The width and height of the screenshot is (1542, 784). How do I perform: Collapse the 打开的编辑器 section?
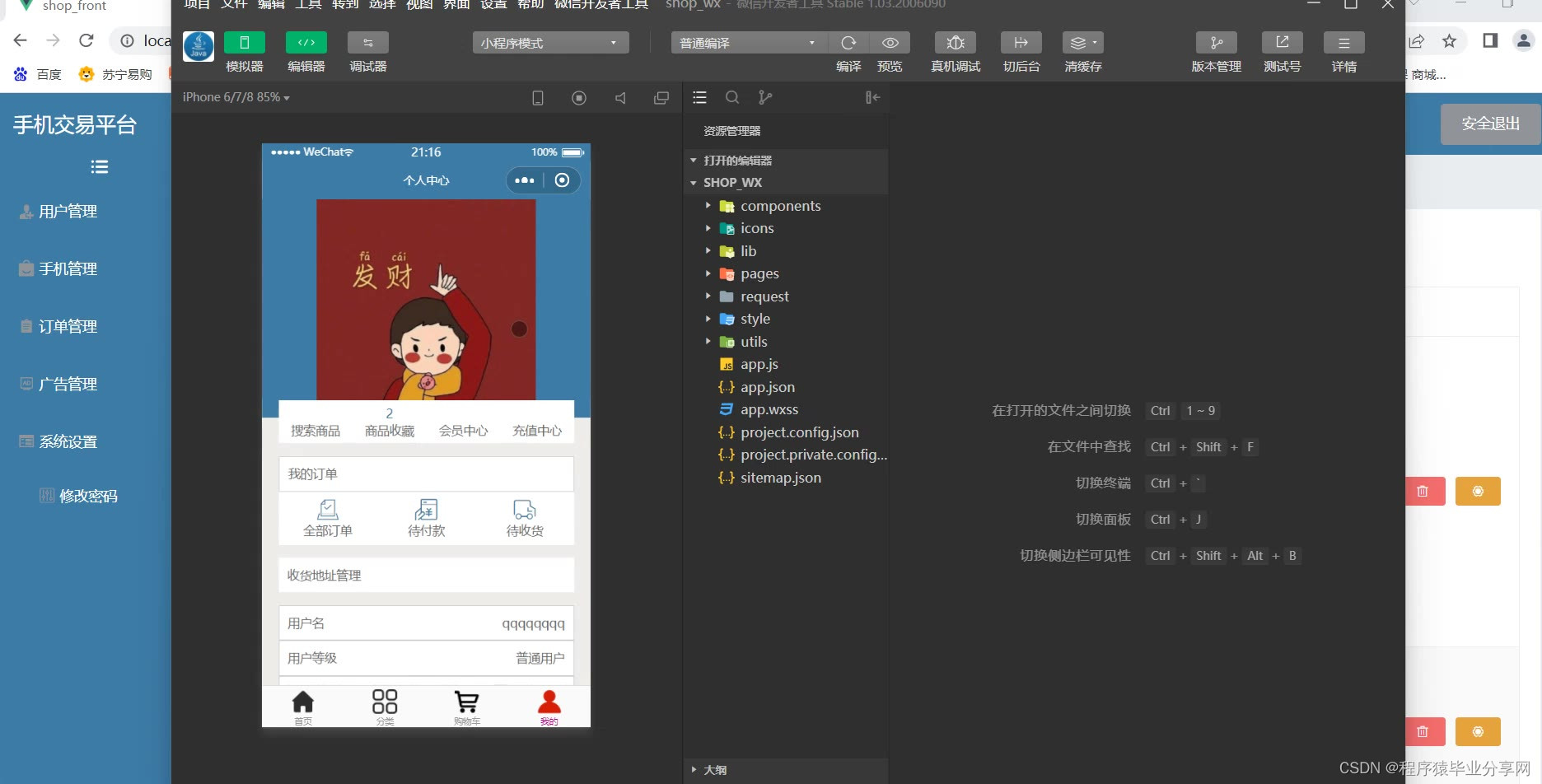786,161
